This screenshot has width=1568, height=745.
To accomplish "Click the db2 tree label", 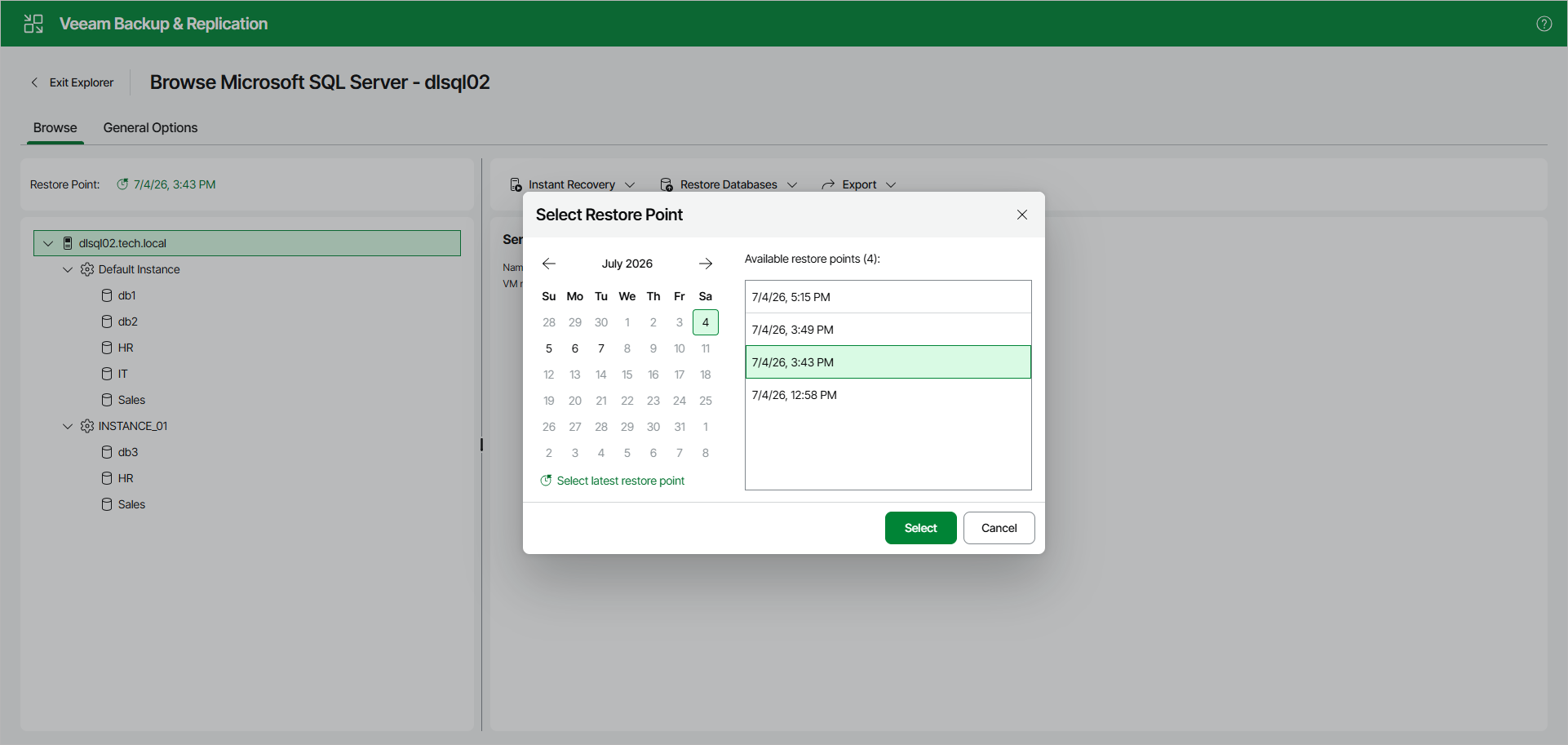I will [x=128, y=322].
